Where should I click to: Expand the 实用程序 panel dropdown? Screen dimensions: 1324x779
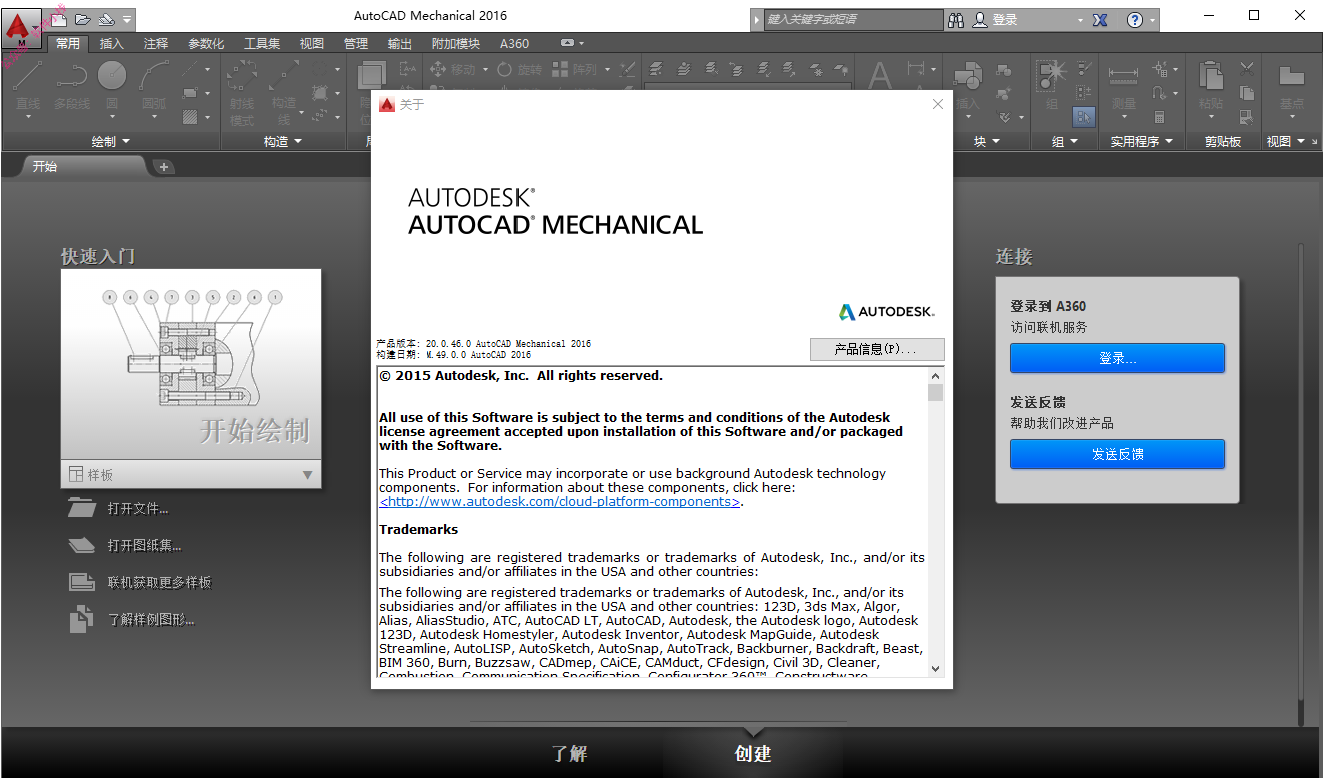(1142, 142)
